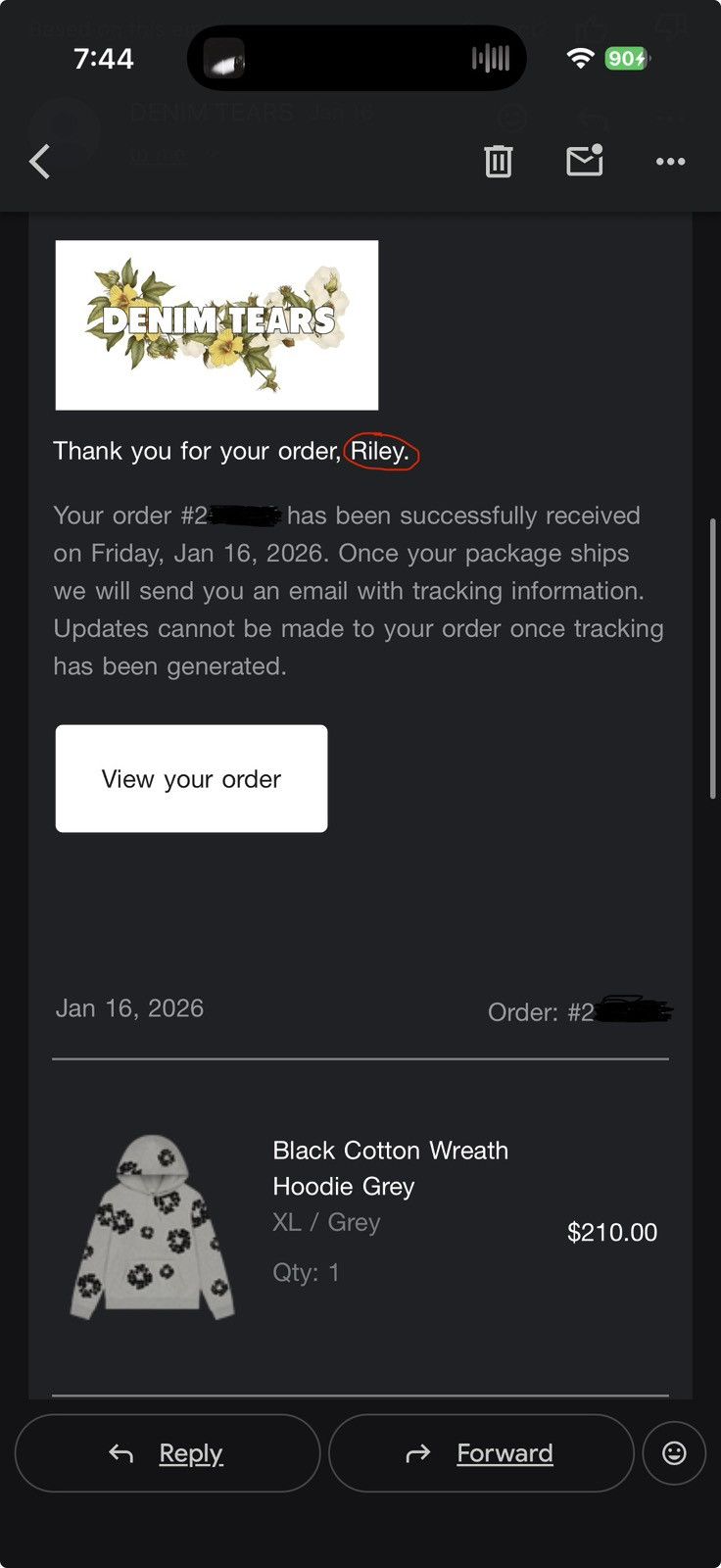This screenshot has width=721, height=1568.
Task: Open the three-dot more options menu
Action: 670,162
